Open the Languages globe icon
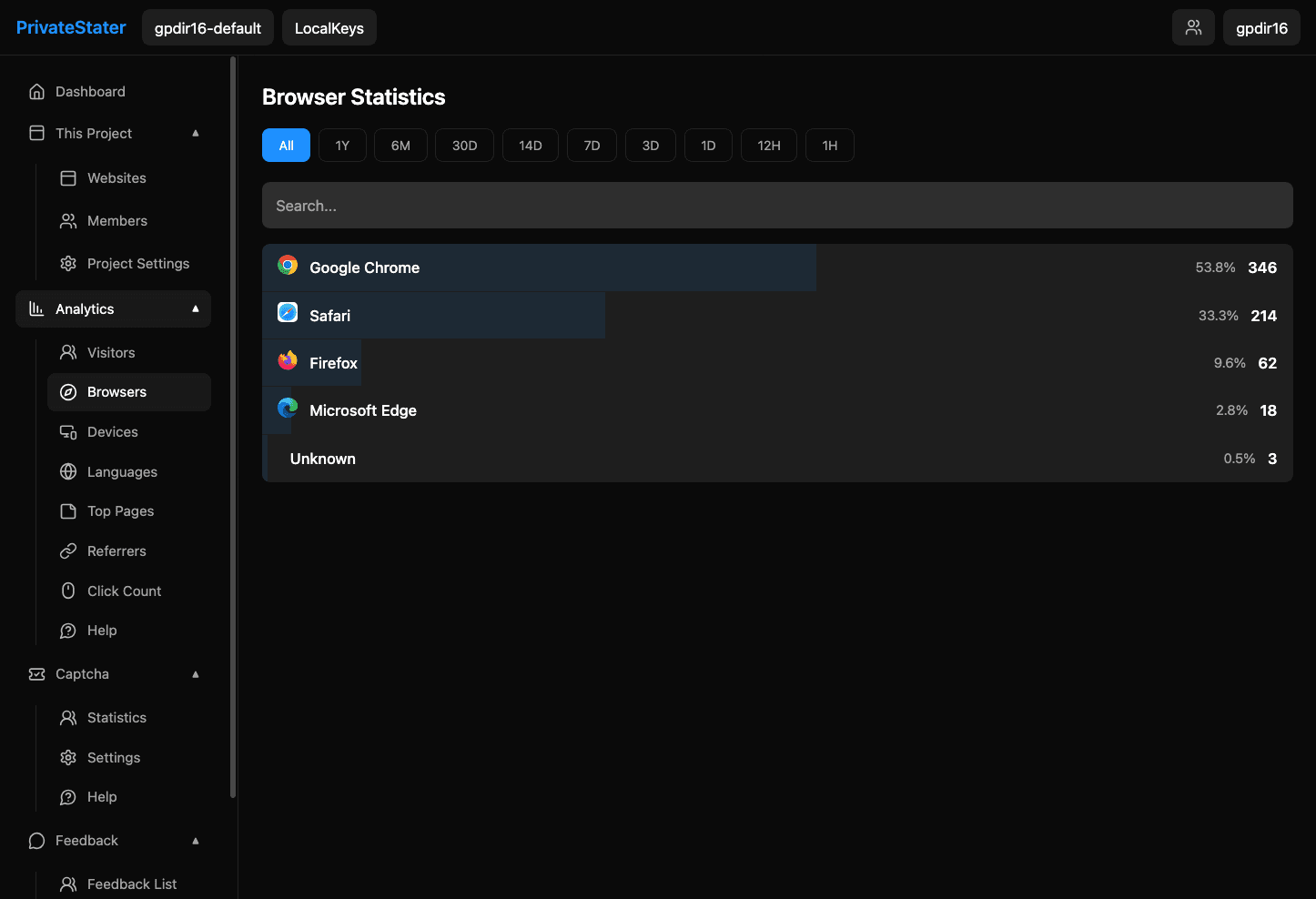The width and height of the screenshot is (1316, 899). 68,472
